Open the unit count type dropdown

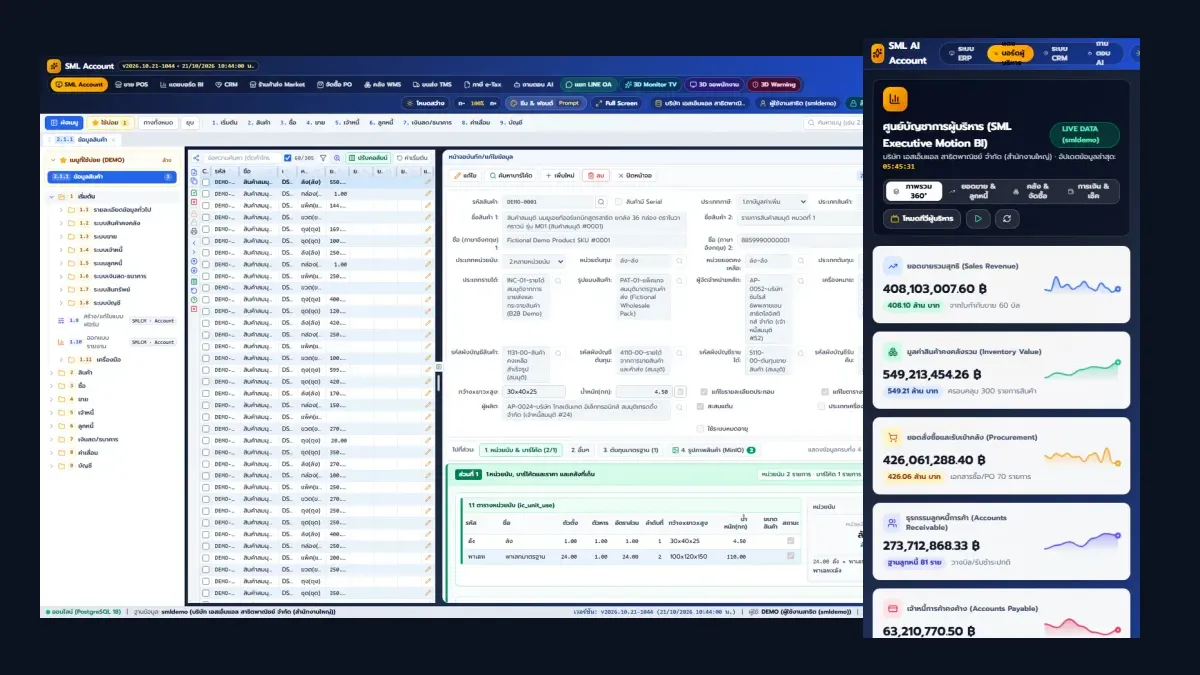(536, 260)
